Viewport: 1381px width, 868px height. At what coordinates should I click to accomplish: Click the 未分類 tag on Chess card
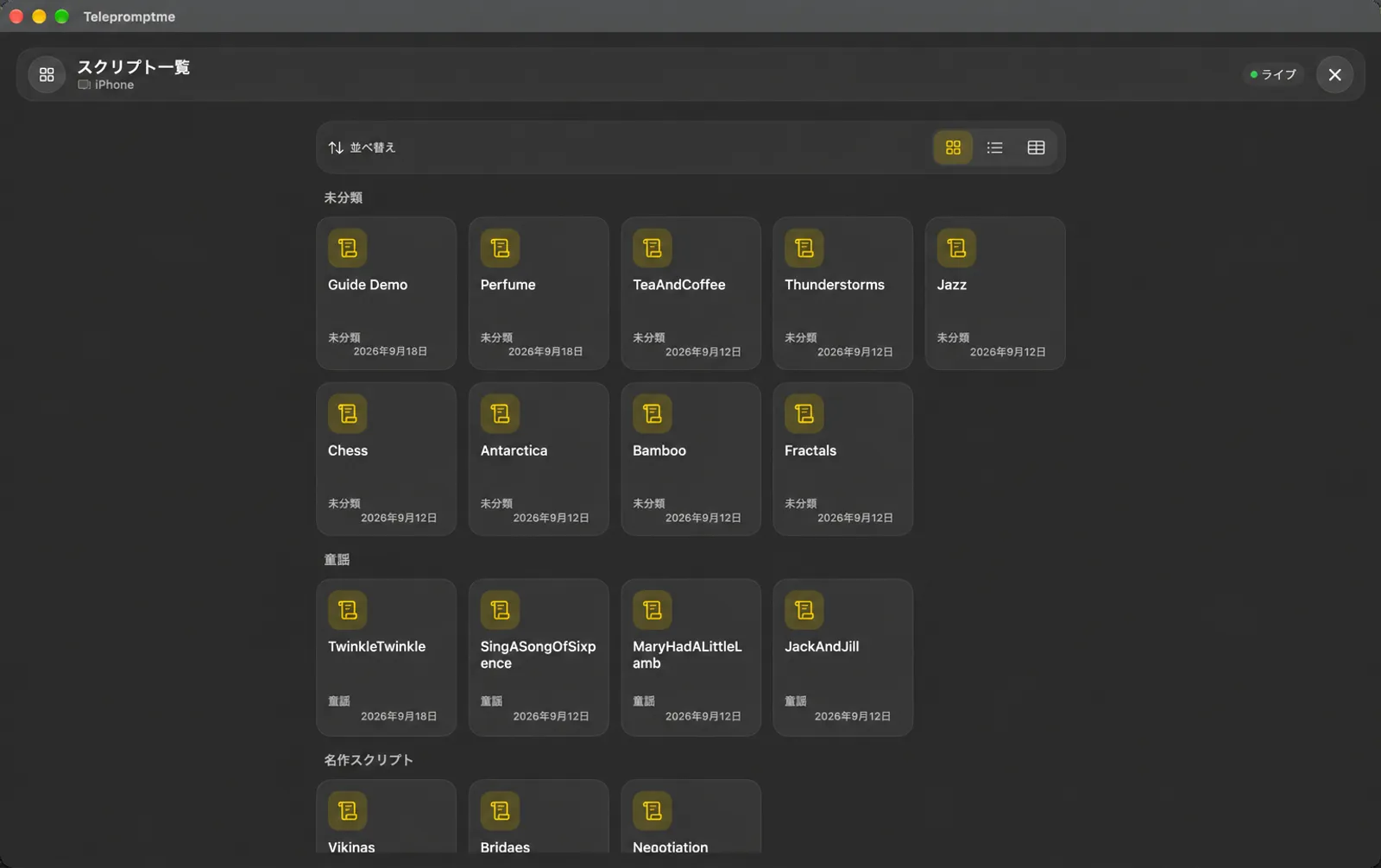(x=344, y=504)
